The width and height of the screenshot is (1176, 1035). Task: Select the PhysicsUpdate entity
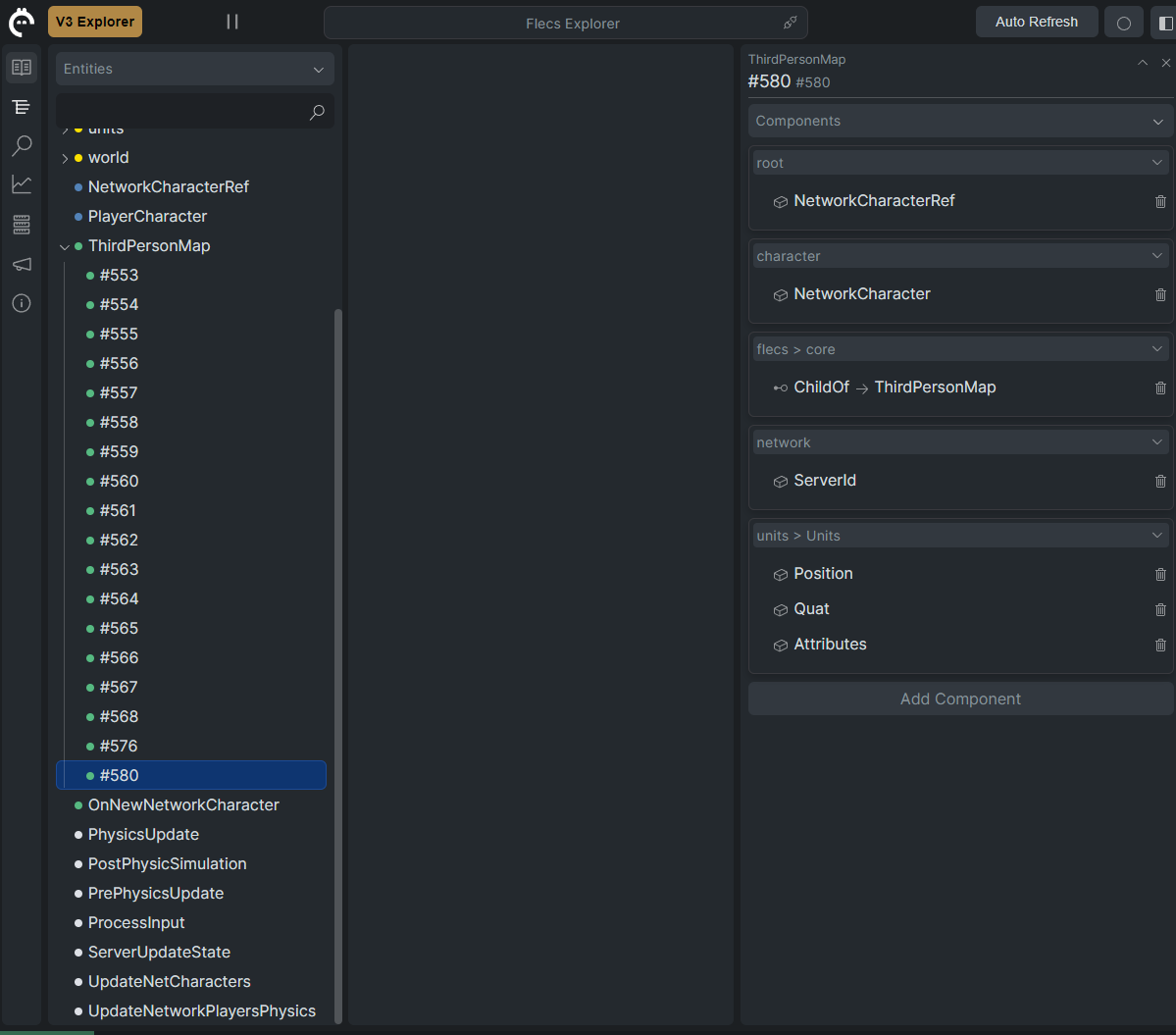pos(143,834)
